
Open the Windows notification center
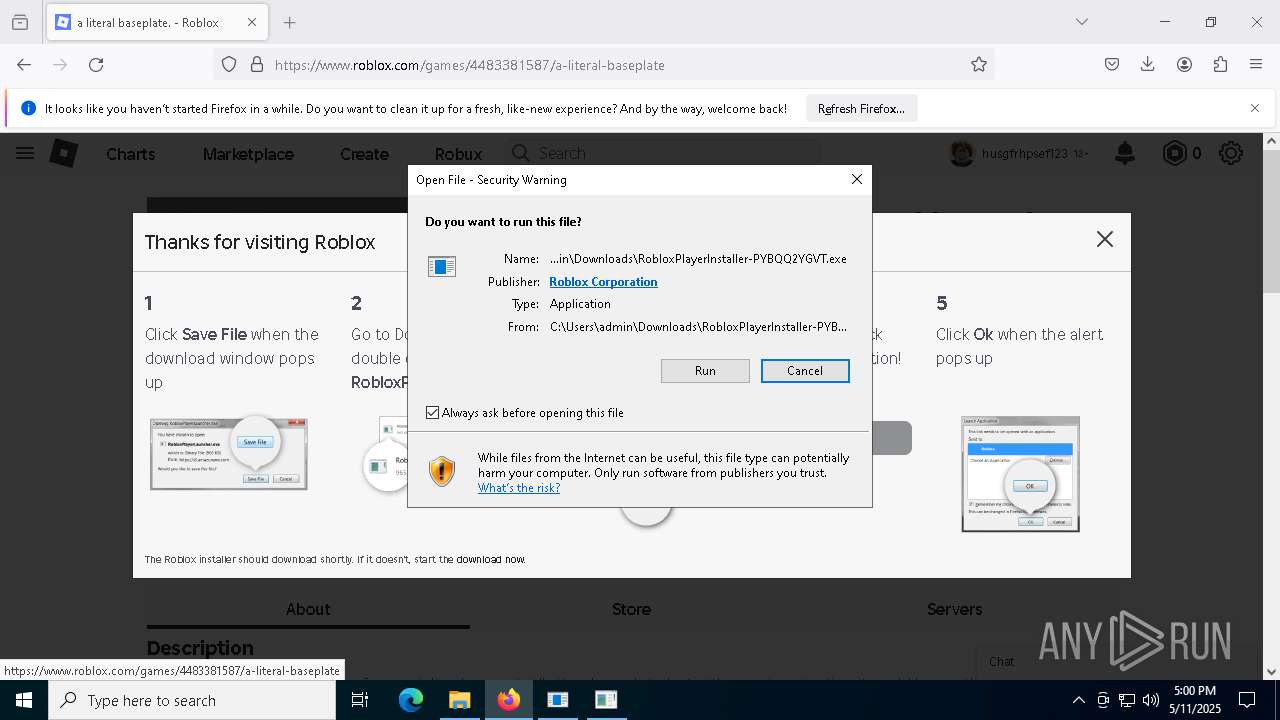pos(1248,700)
